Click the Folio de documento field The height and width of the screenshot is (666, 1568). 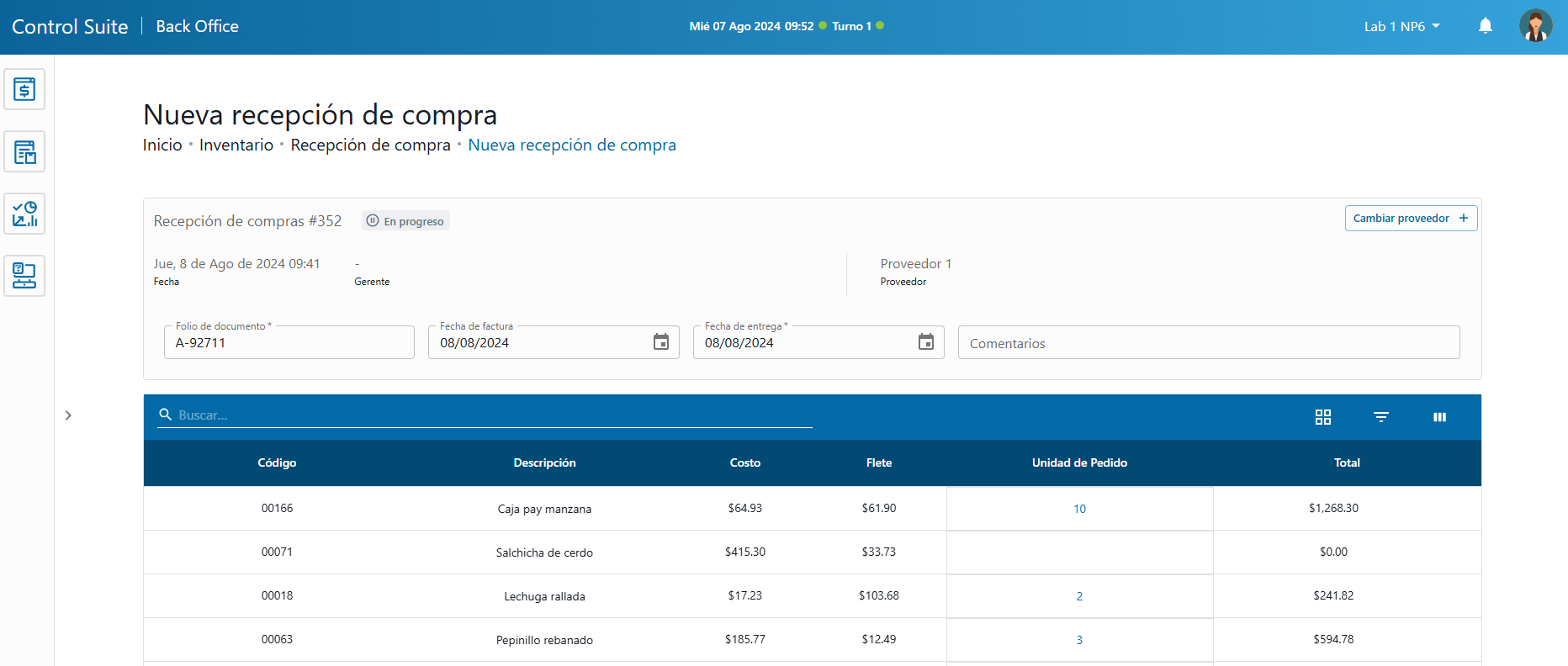click(289, 343)
